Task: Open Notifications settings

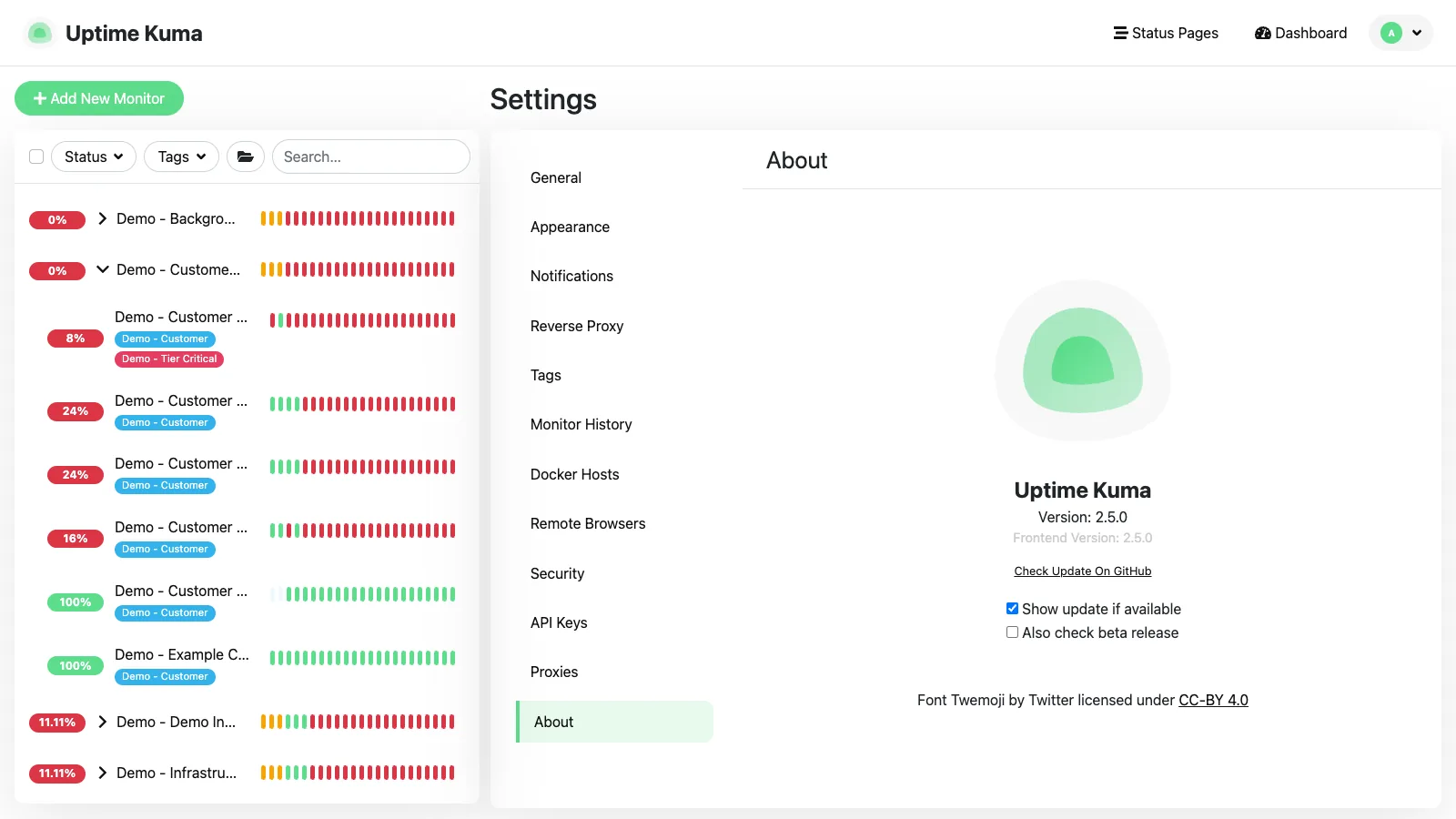Action: (x=614, y=277)
